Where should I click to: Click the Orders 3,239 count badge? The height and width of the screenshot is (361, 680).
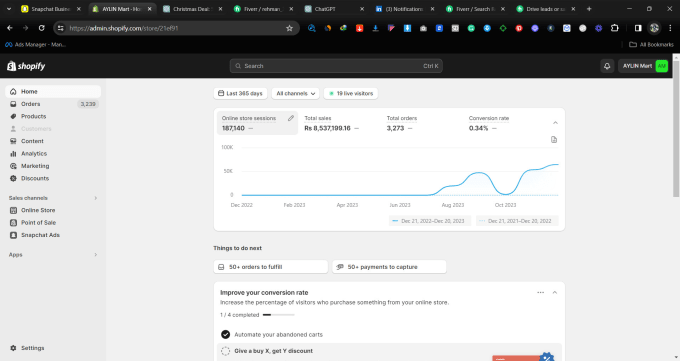pyautogui.click(x=88, y=104)
